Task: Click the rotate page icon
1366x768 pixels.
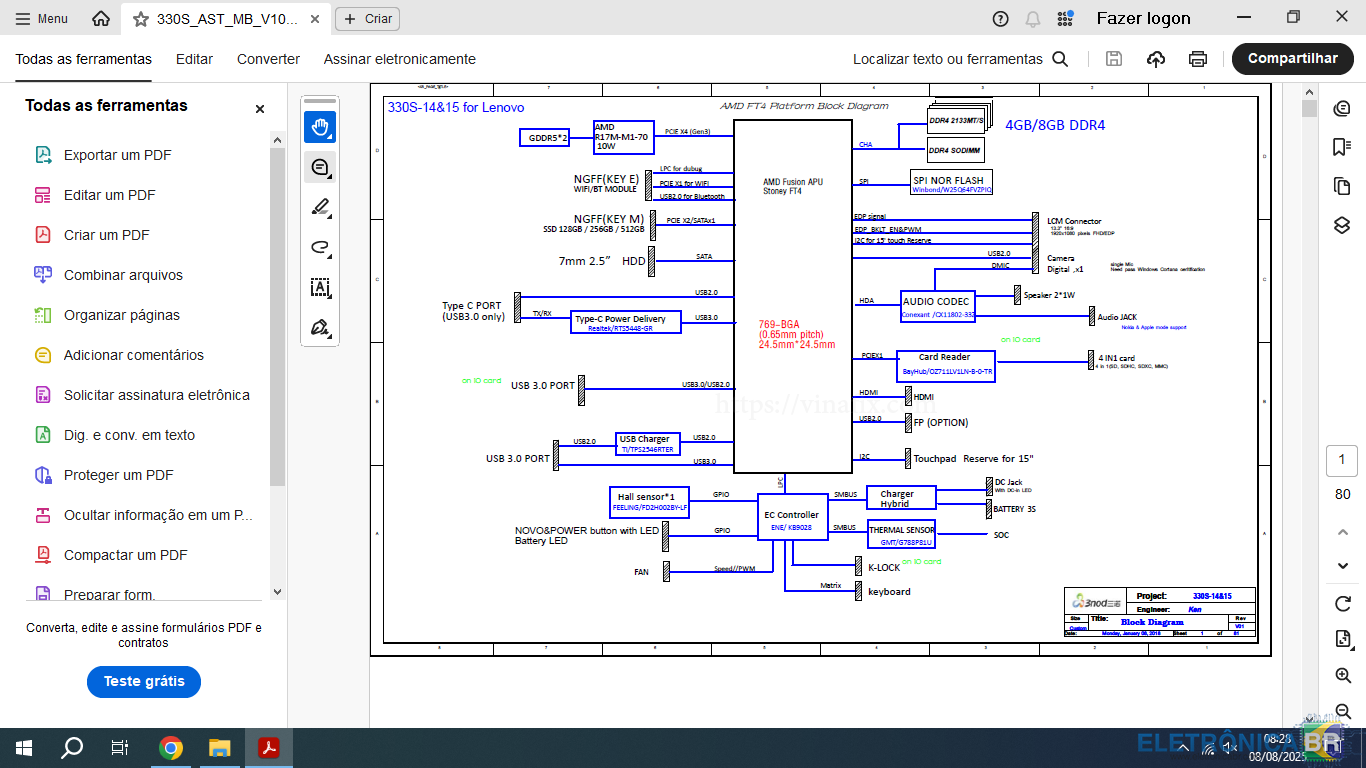Action: tap(1342, 604)
